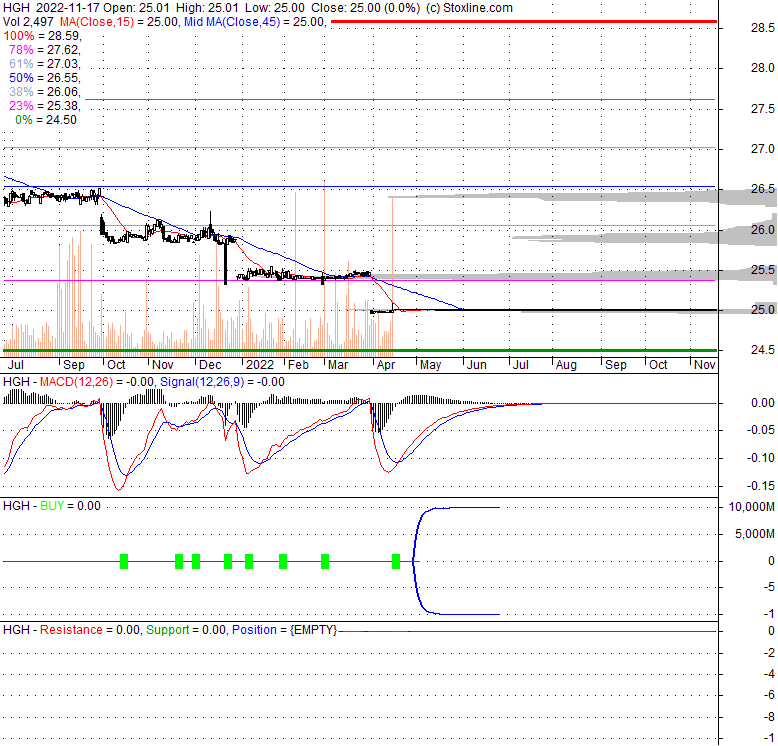Click the 50% = 26.55 Fibonacci level
The height and width of the screenshot is (746, 778).
coord(45,78)
